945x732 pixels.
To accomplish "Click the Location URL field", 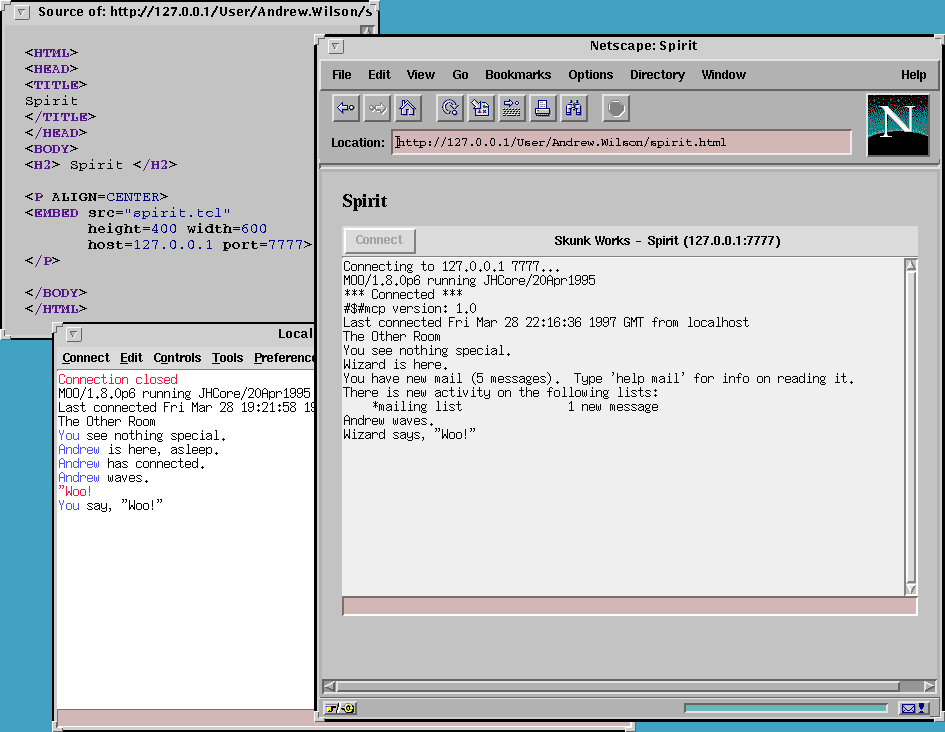I will [x=622, y=142].
